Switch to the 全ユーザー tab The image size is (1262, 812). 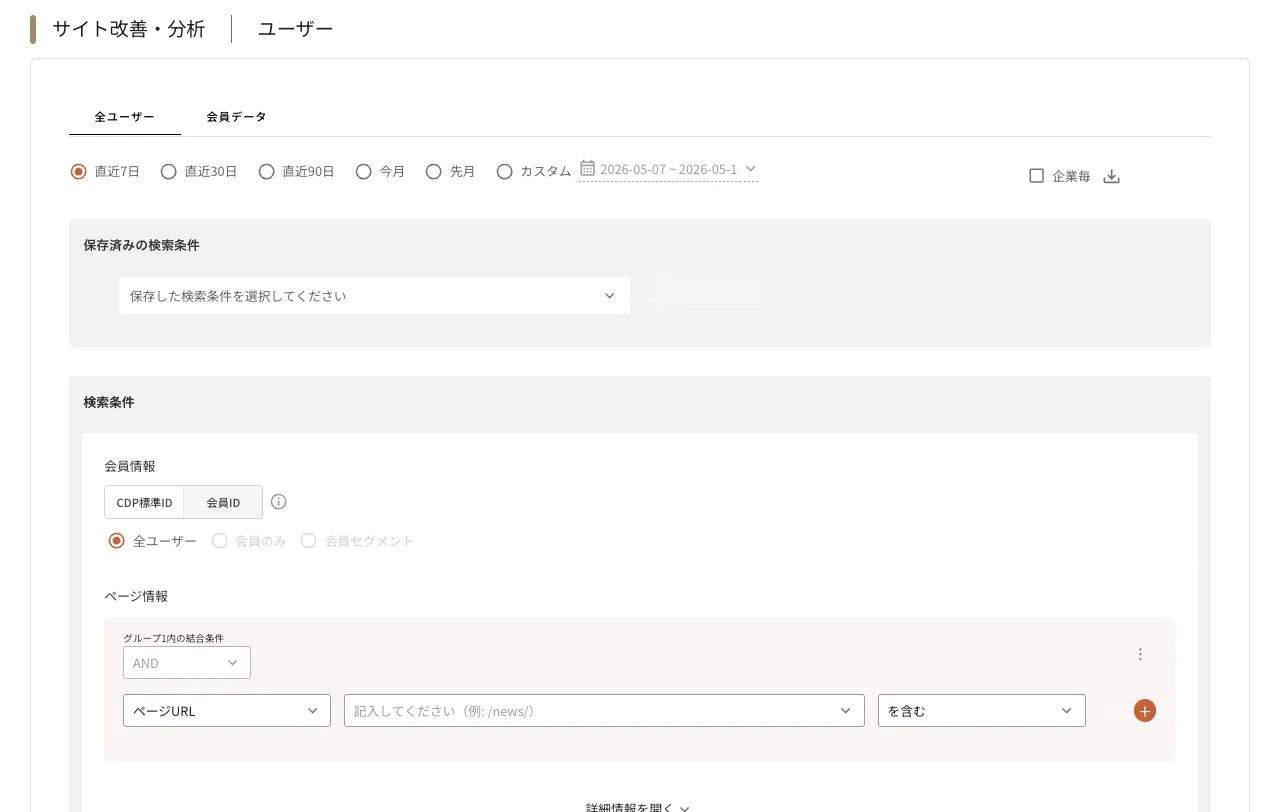125,117
